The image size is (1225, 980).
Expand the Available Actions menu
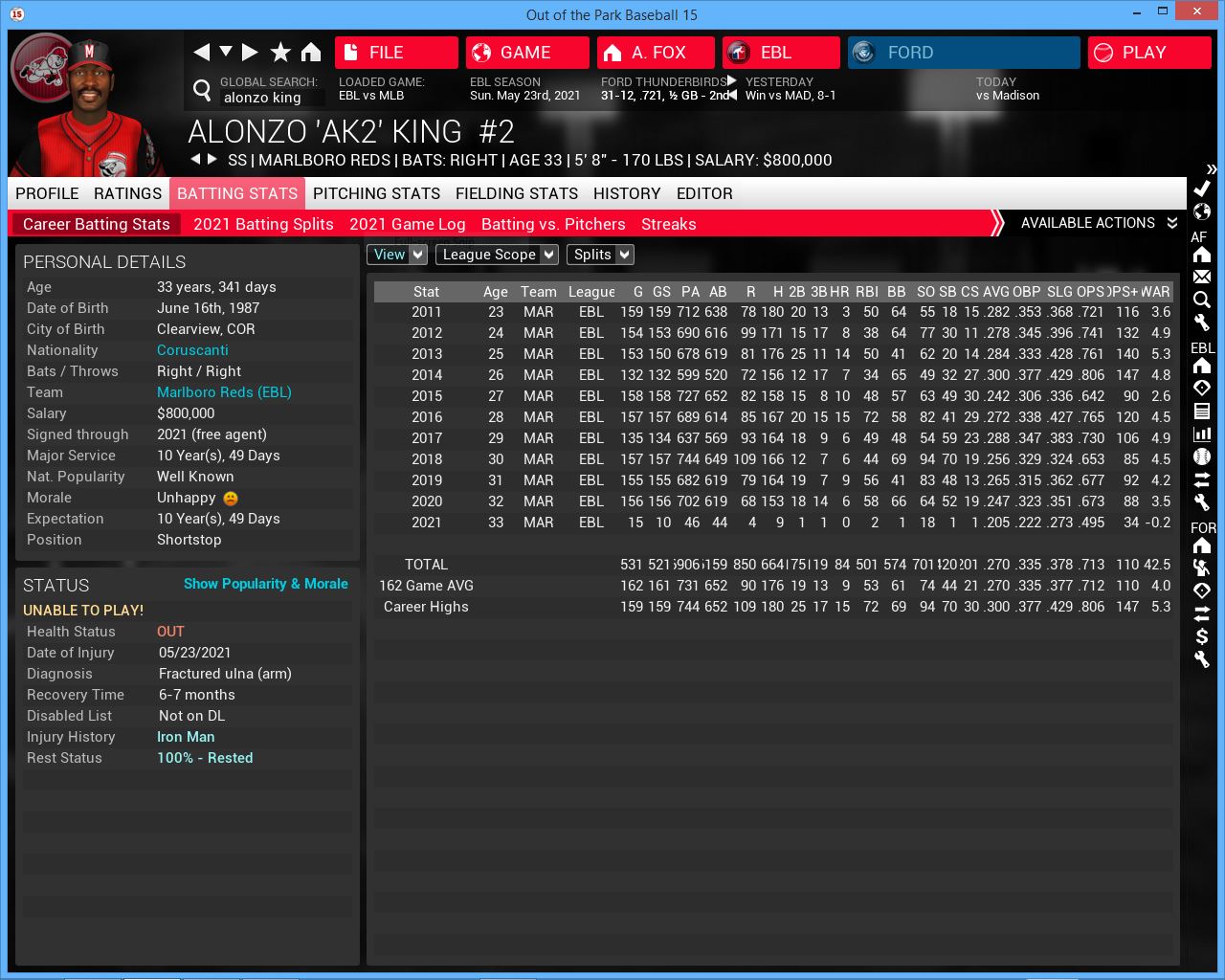(x=1098, y=223)
